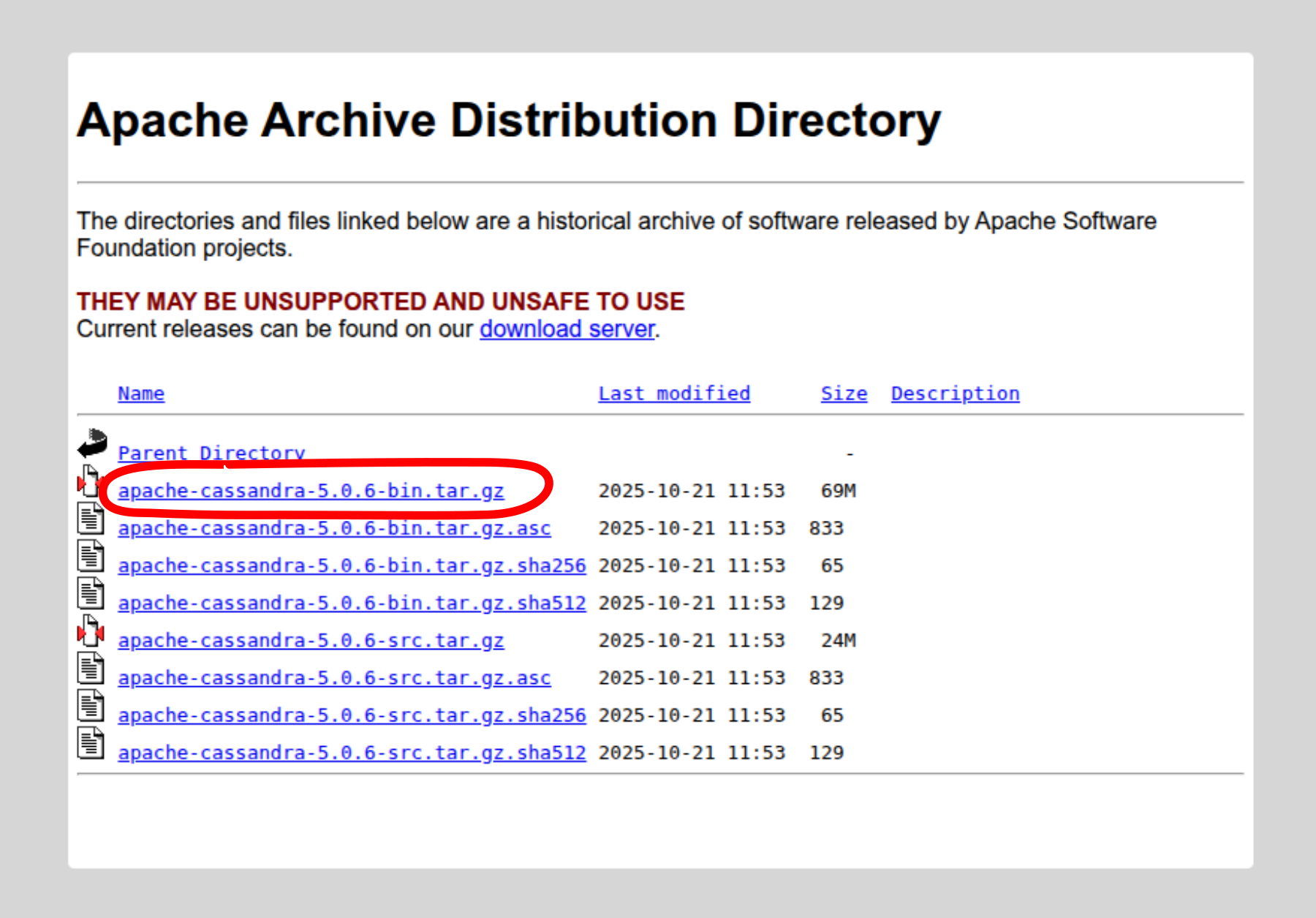1316x918 pixels.
Task: Click the archive icon beside src.tar.gz
Action: click(x=91, y=631)
